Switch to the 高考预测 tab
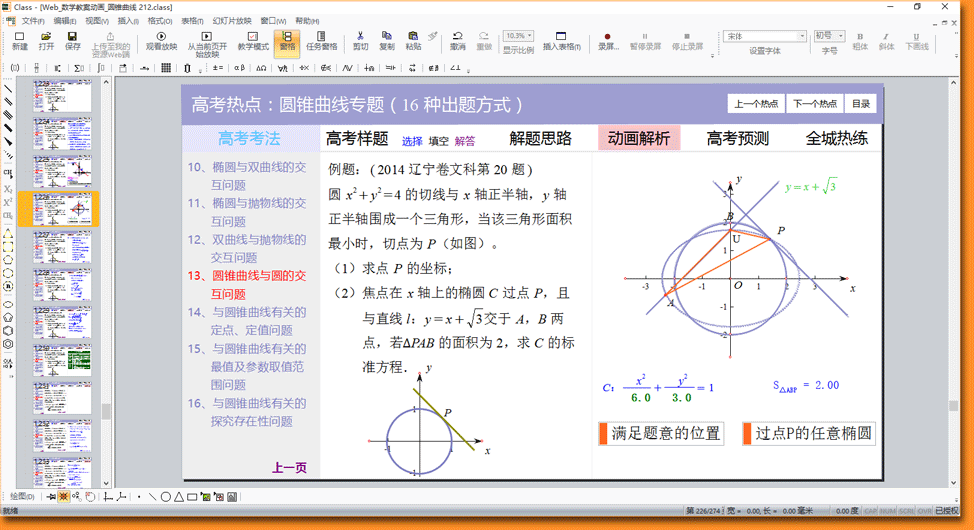Viewport: 974px width, 530px height. click(x=738, y=138)
